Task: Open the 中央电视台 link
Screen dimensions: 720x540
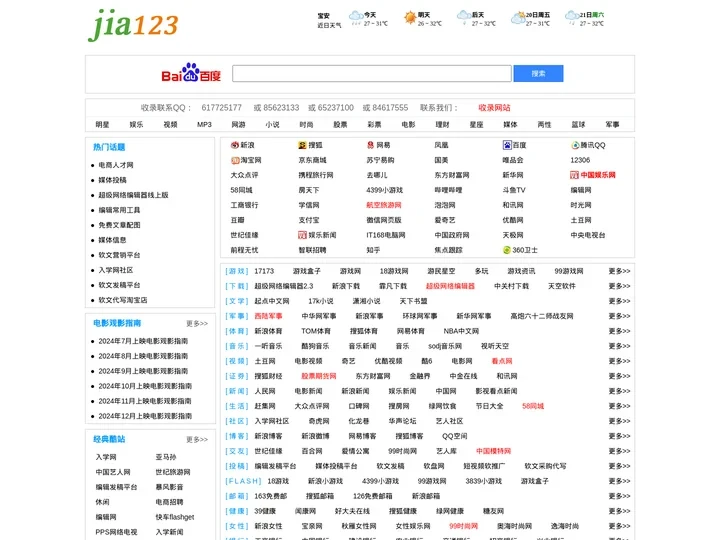Action: (x=588, y=235)
